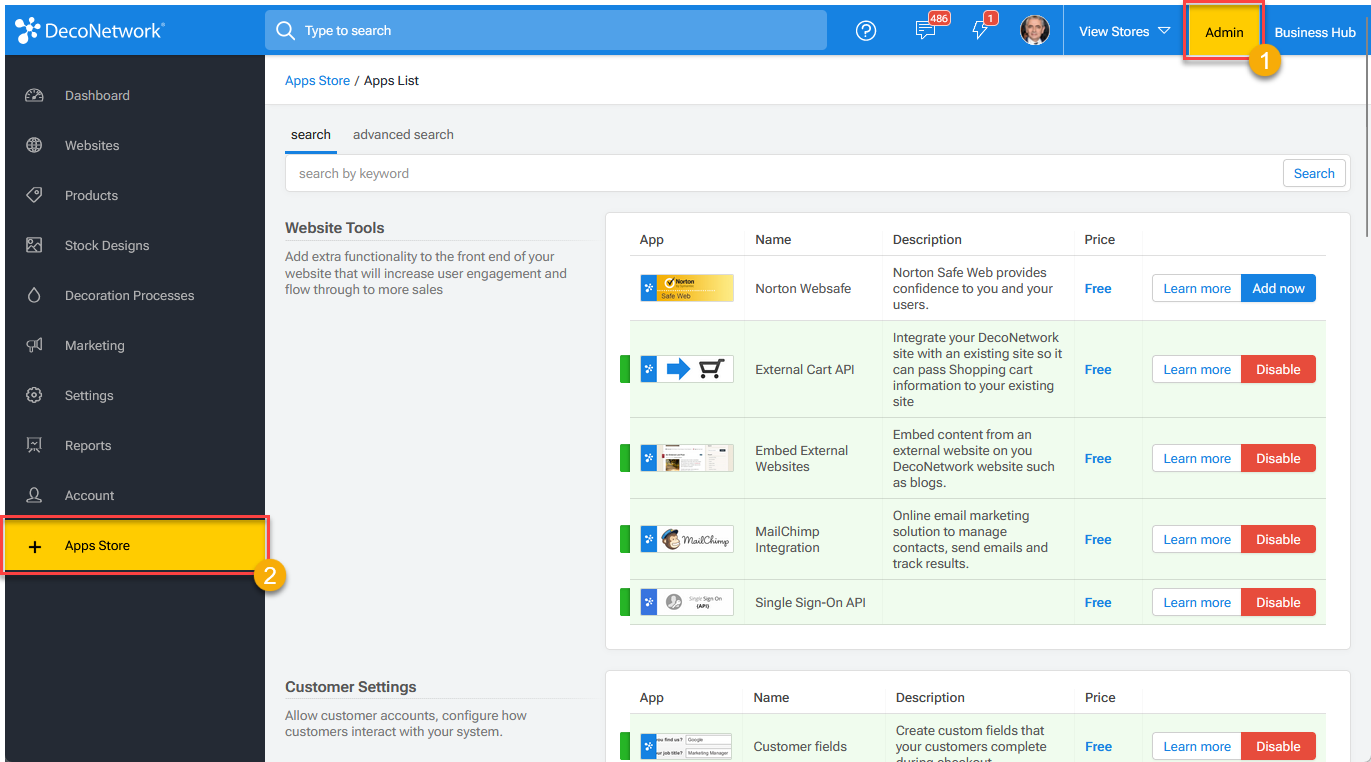Image resolution: width=1371 pixels, height=762 pixels.
Task: Open the Settings gear icon in sidebar
Action: (34, 396)
